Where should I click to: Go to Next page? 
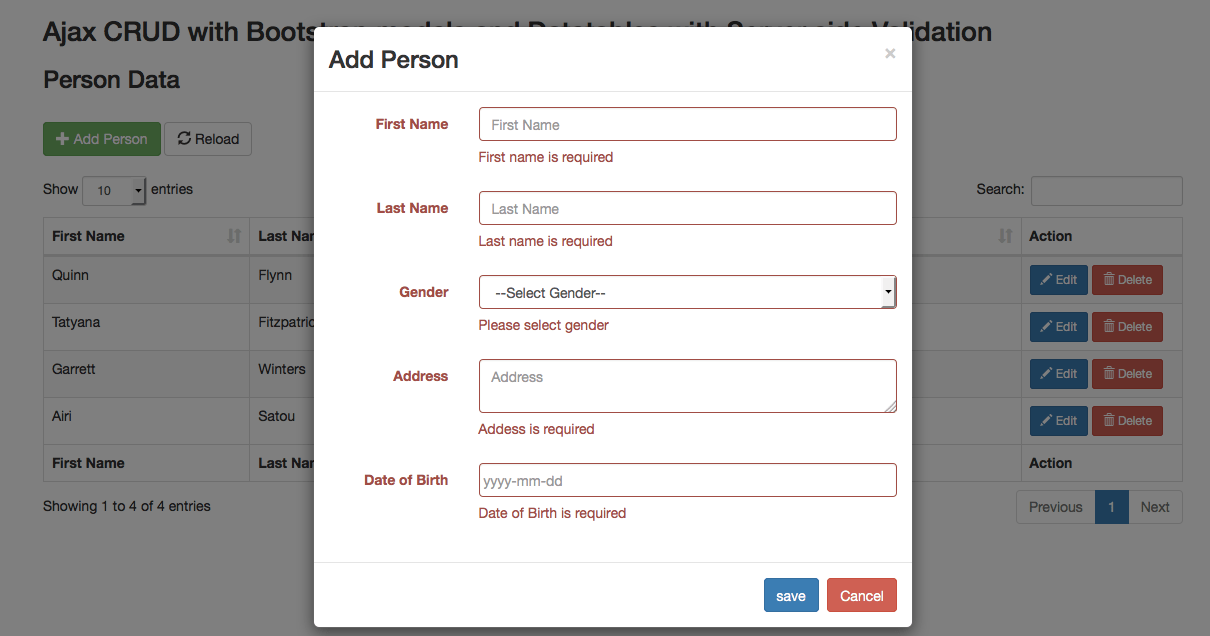pos(1155,507)
